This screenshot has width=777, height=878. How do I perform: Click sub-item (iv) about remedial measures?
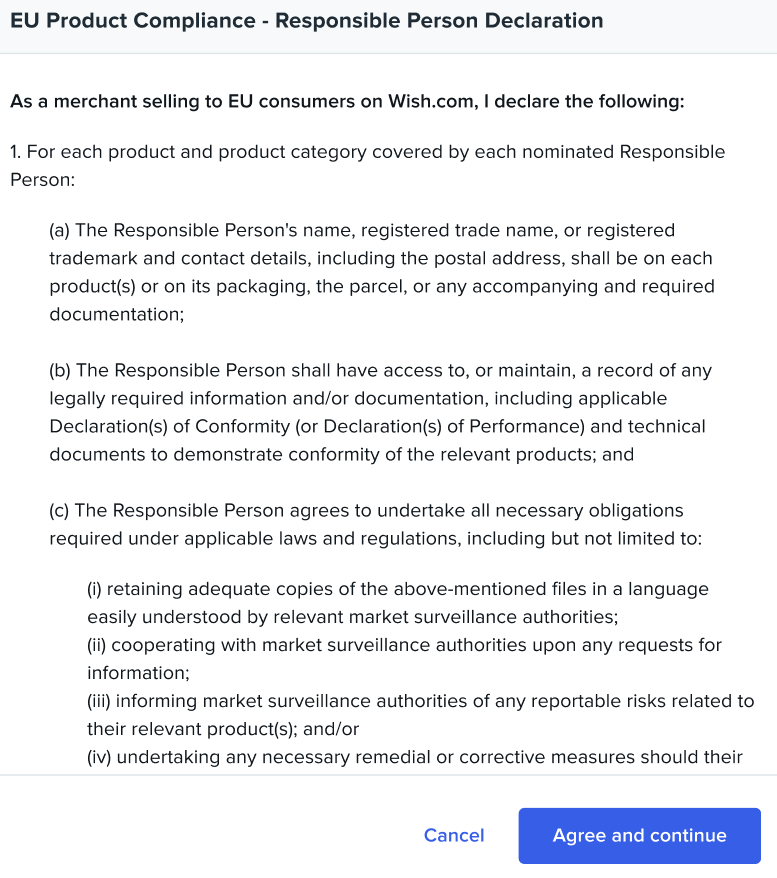(414, 757)
